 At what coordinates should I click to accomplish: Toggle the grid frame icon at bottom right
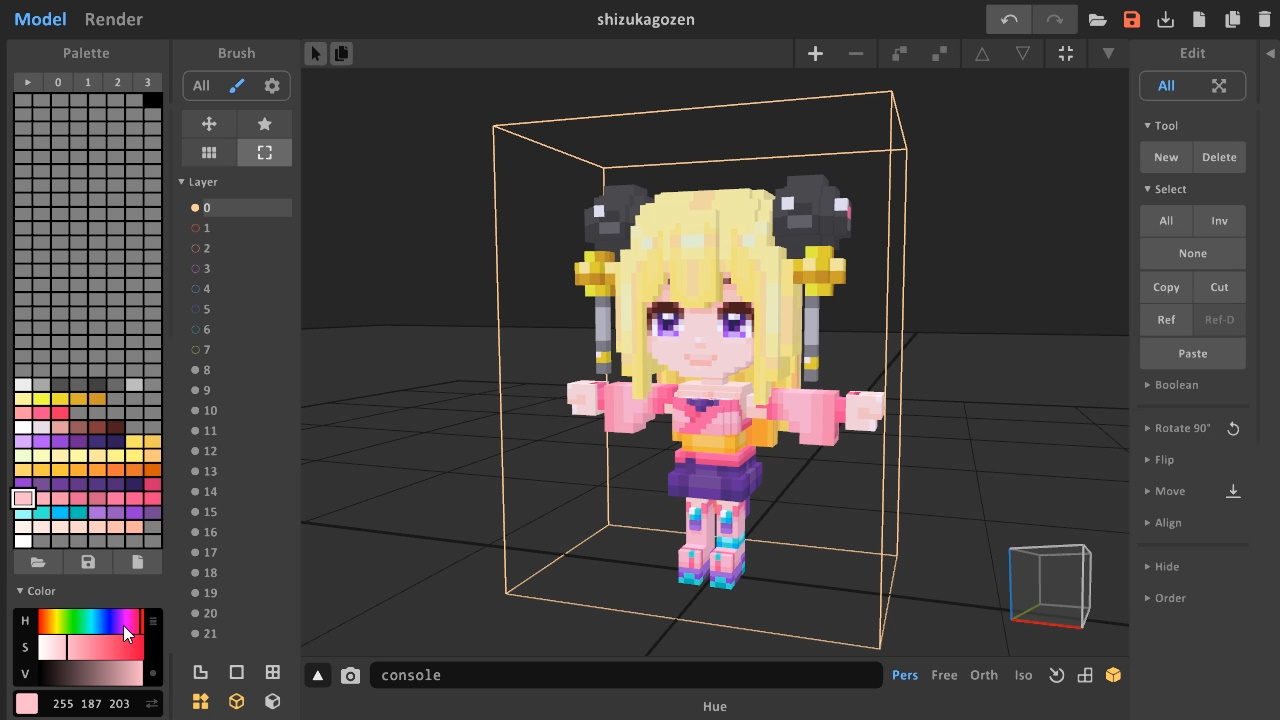pos(1085,676)
